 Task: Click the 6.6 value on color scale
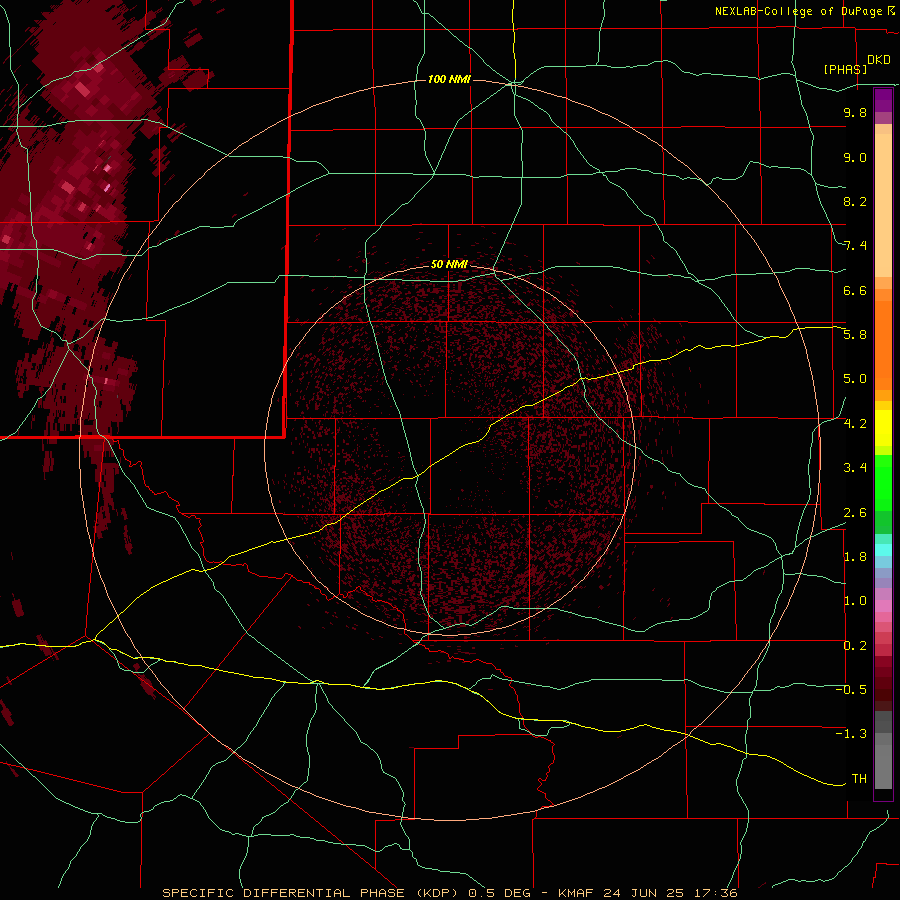[855, 290]
